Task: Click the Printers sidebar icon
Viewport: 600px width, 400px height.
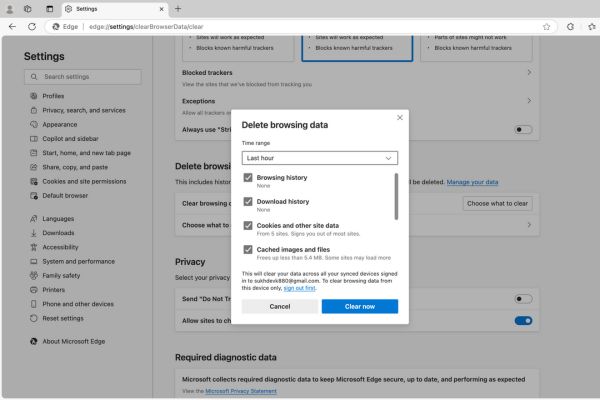Action: [34, 290]
